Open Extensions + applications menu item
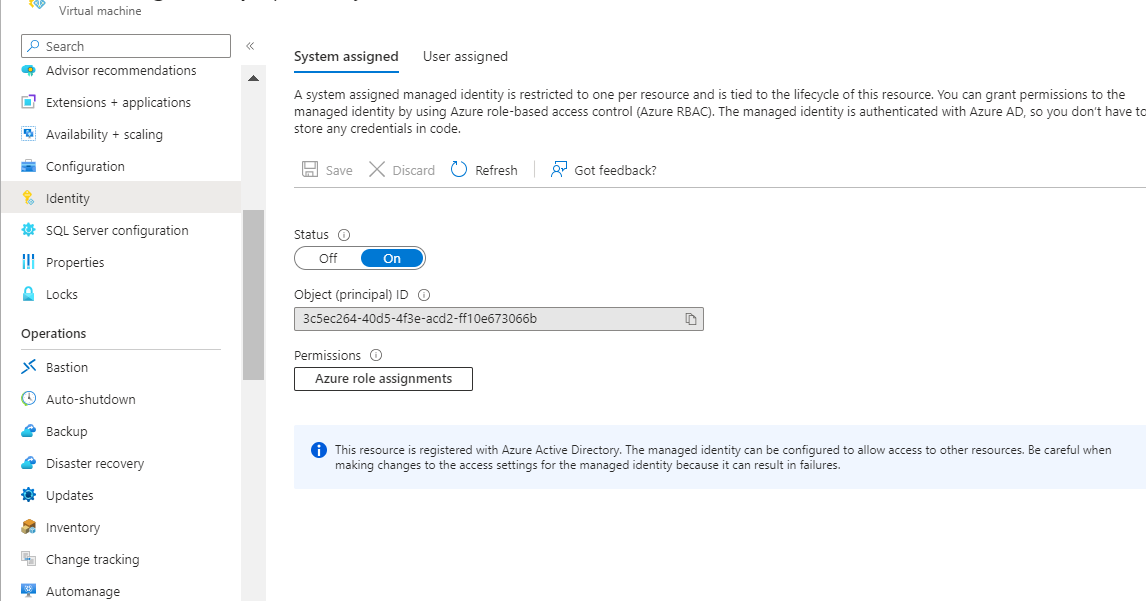This screenshot has width=1146, height=601. 121,102
